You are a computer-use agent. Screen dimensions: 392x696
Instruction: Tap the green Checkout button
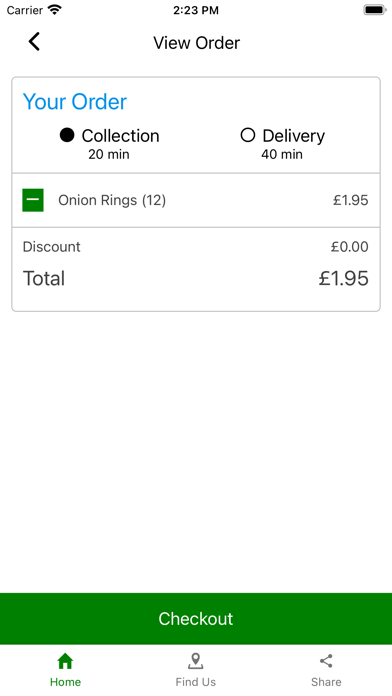(196, 619)
